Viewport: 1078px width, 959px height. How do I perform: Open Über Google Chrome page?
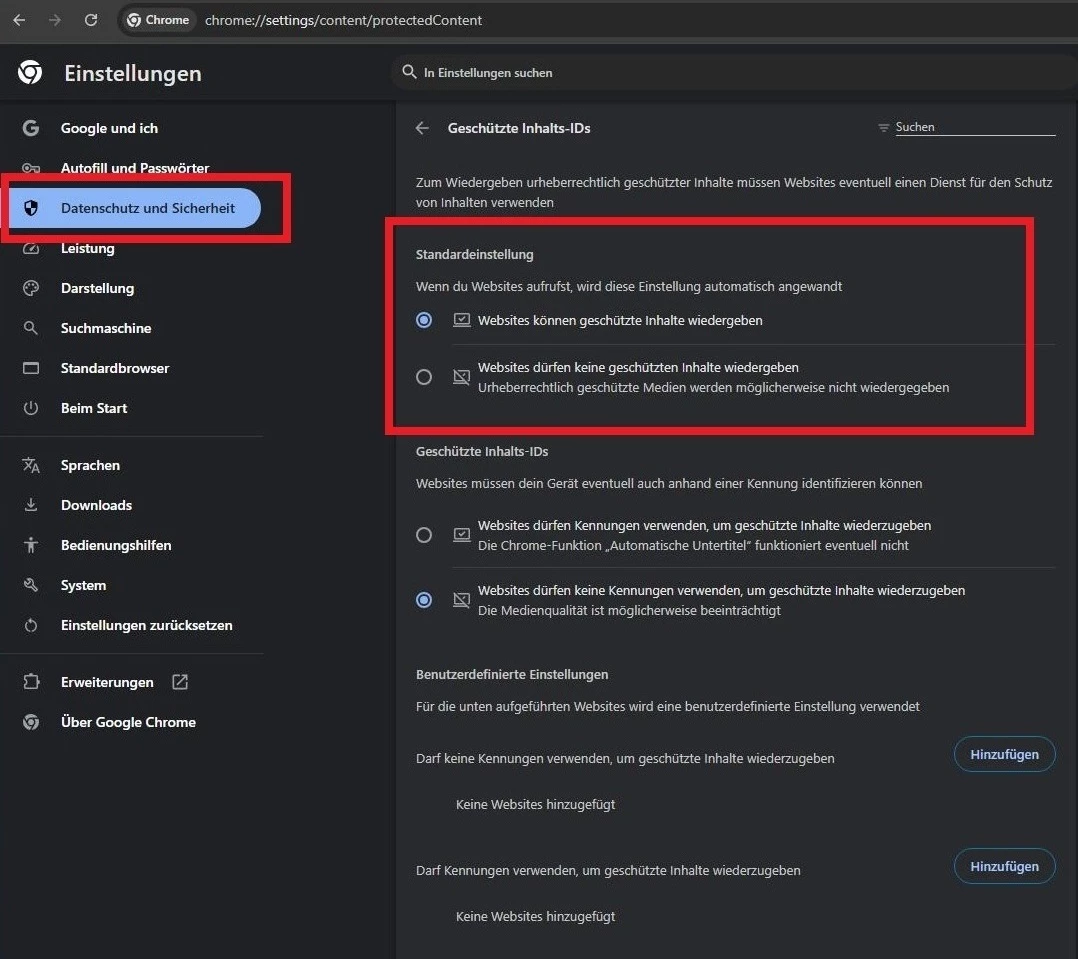pyautogui.click(x=131, y=722)
